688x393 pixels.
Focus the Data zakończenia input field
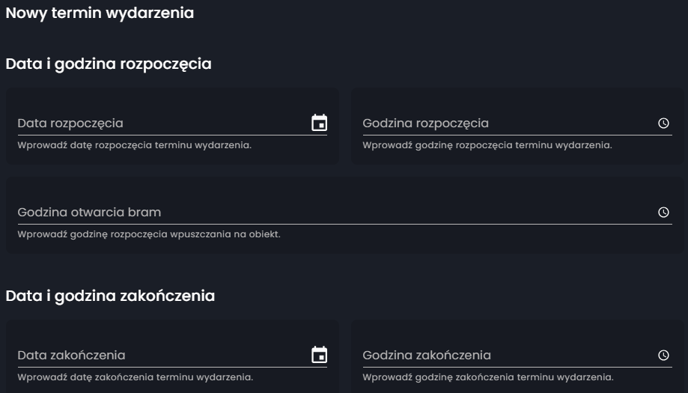point(162,355)
